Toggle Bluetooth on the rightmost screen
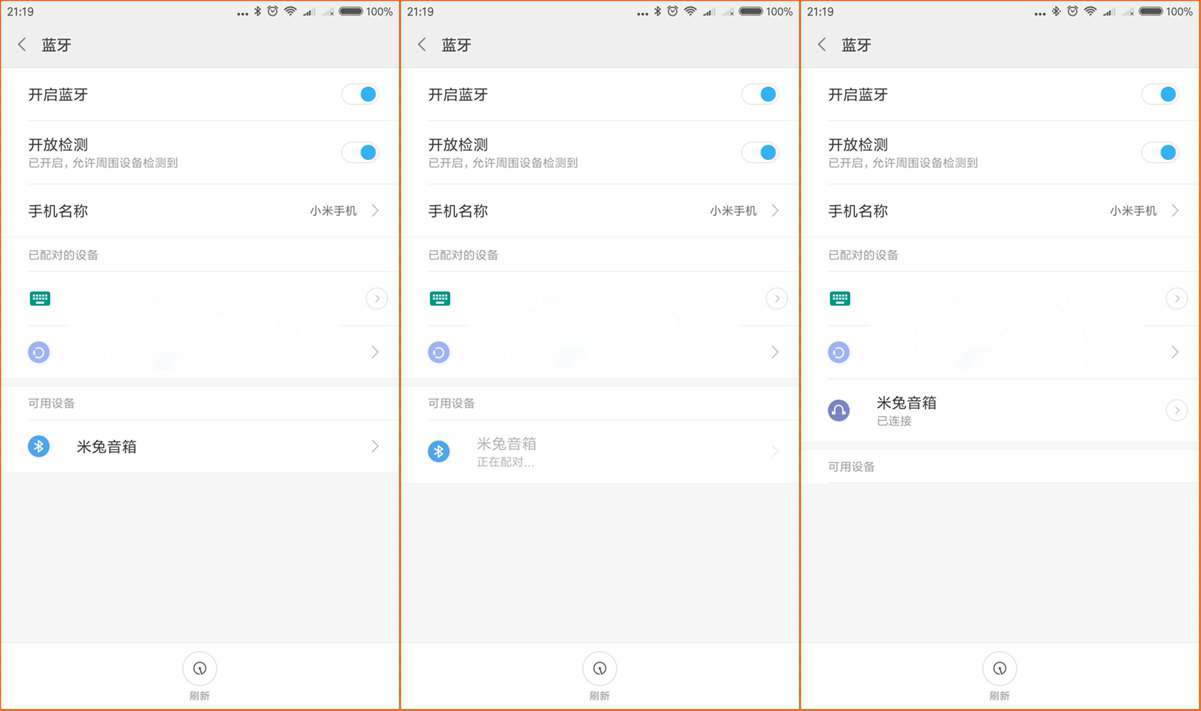The width and height of the screenshot is (1201, 711). click(x=1160, y=93)
